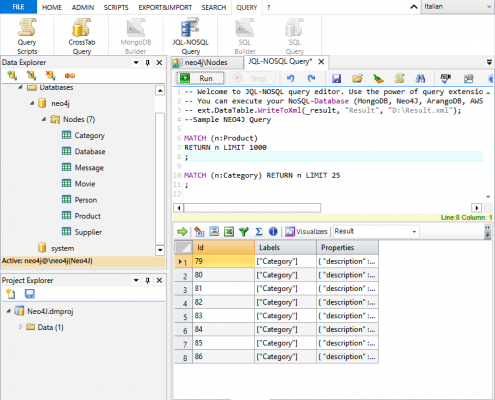Open the Data Explorer panel options dropdown
This screenshot has height=400, width=495.
(x=136, y=62)
